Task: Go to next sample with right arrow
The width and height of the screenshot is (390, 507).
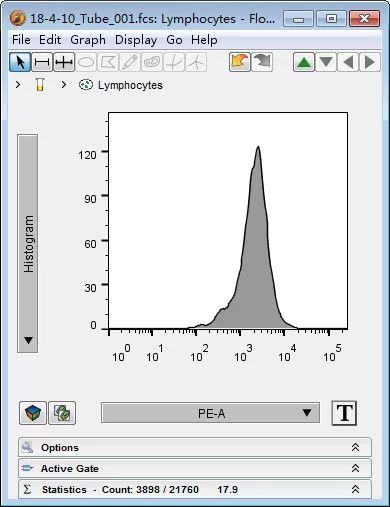Action: click(369, 62)
